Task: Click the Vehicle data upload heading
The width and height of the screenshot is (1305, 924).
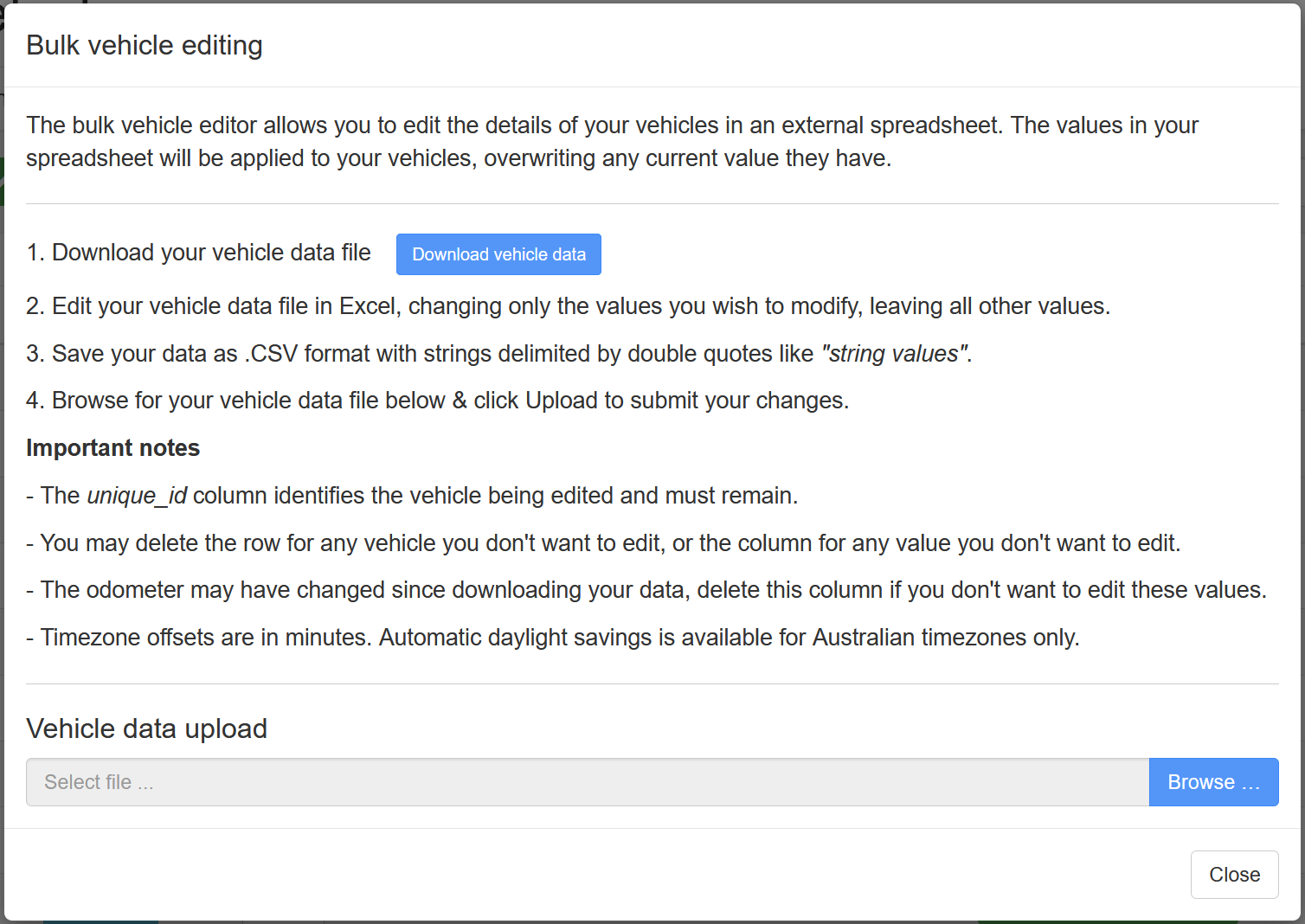Action: coord(146,728)
